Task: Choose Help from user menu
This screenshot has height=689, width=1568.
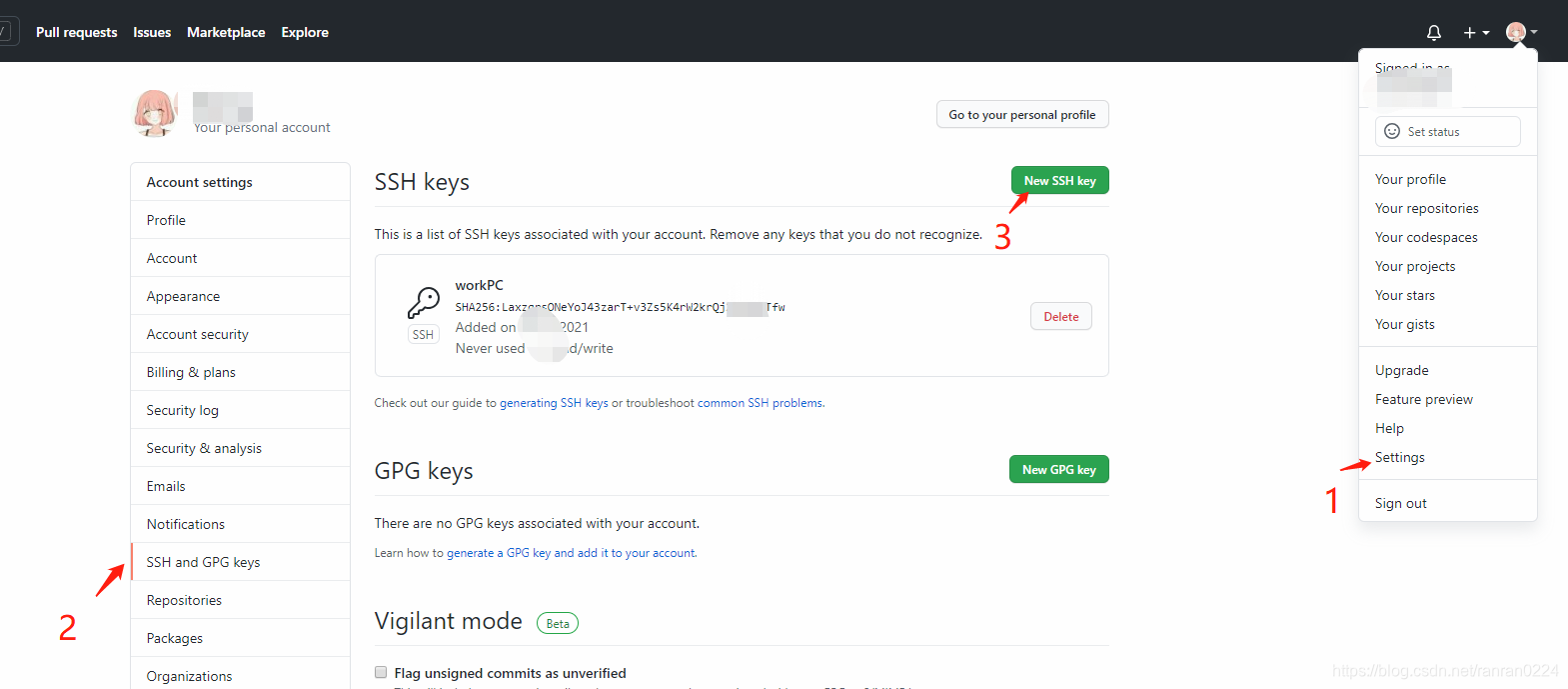Action: 1447,428
